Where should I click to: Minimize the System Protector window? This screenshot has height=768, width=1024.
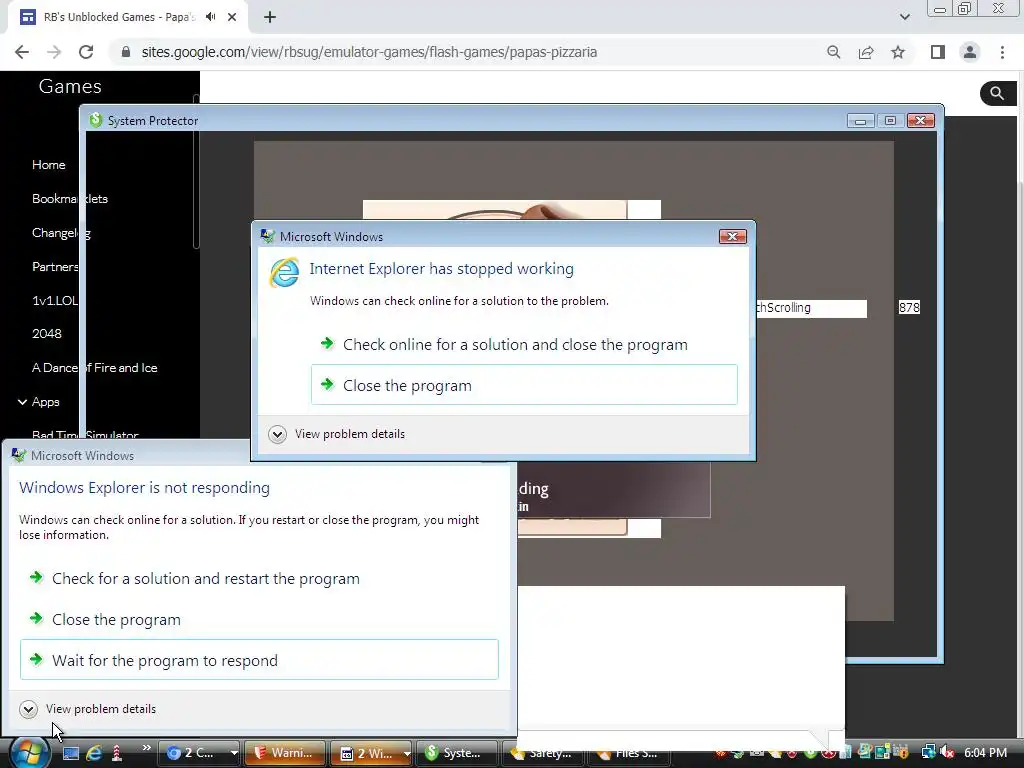coord(861,121)
